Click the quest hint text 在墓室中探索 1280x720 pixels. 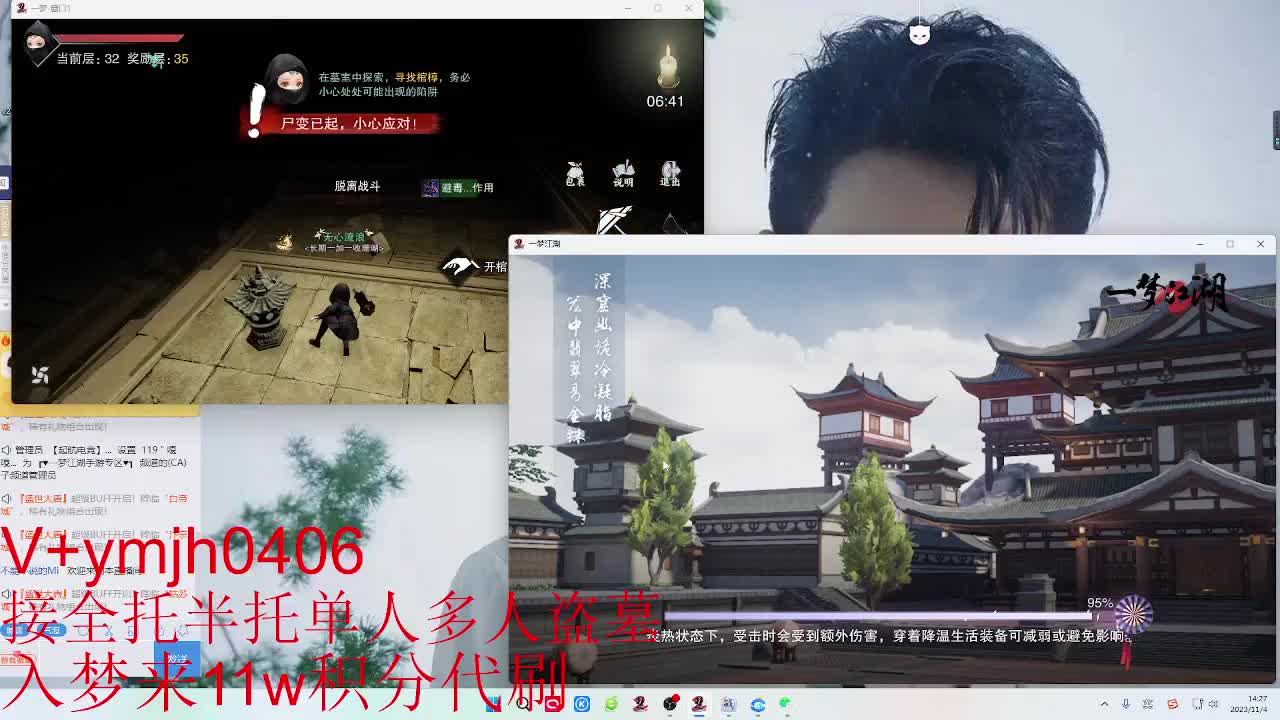(394, 84)
